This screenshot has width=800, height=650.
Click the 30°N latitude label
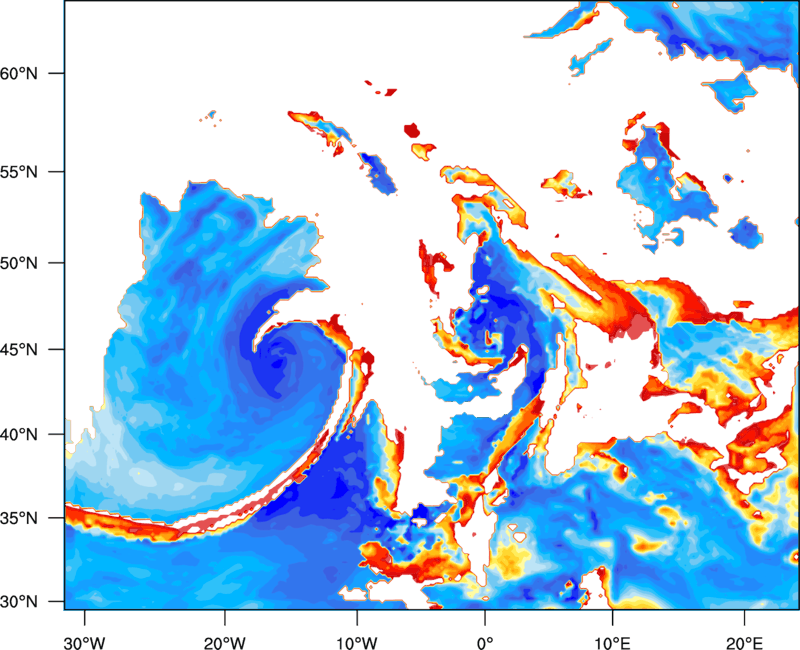(x=19, y=602)
